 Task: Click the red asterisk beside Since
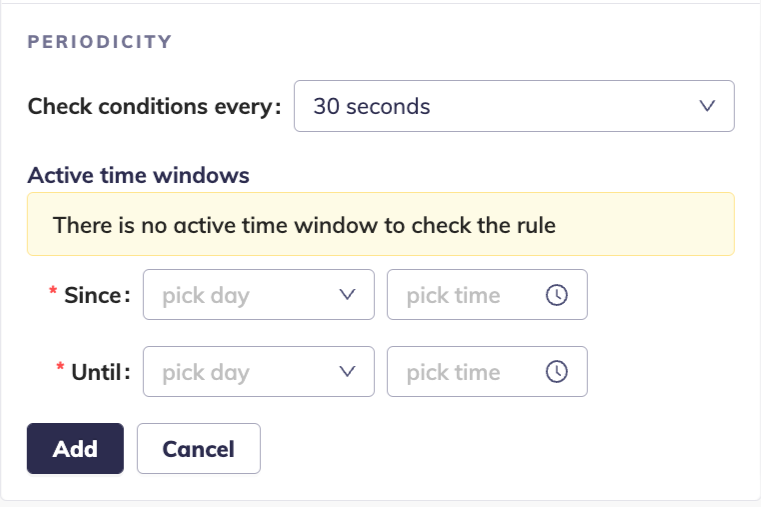coord(53,294)
